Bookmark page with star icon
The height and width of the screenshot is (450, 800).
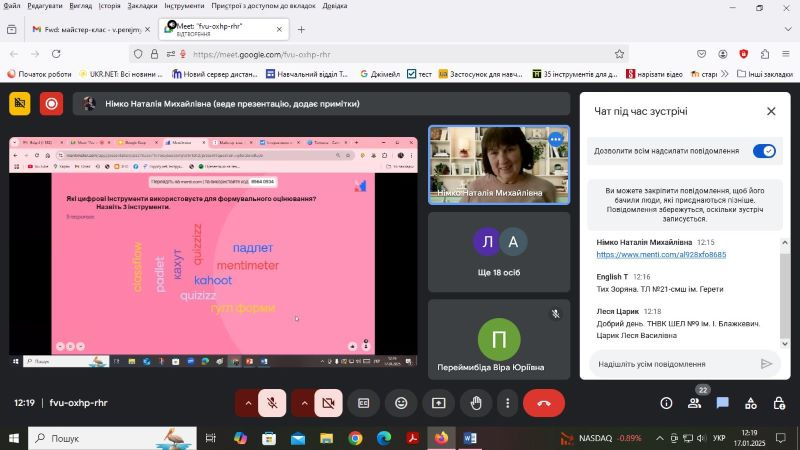pos(619,54)
